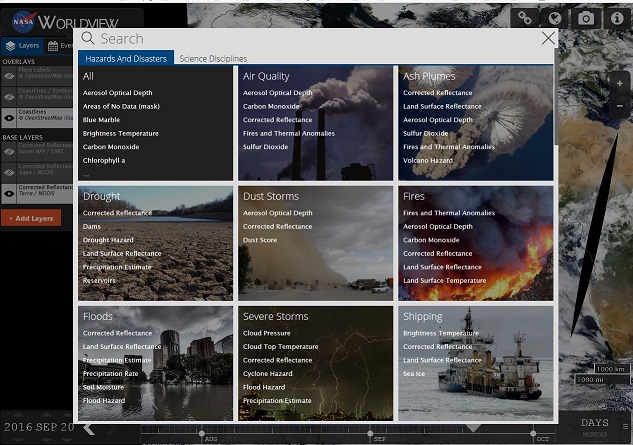Image resolution: width=633 pixels, height=445 pixels.
Task: Select Blue Marble under All
Action: 101,120
